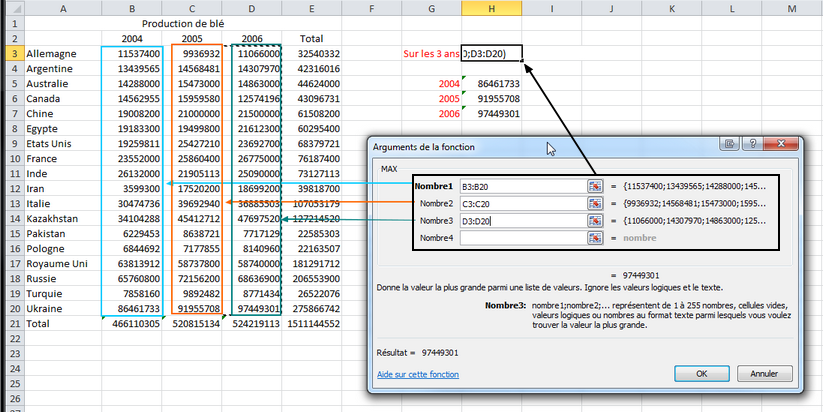823x412 pixels.
Task: Click the cell with value 39692940
Action: [192, 204]
